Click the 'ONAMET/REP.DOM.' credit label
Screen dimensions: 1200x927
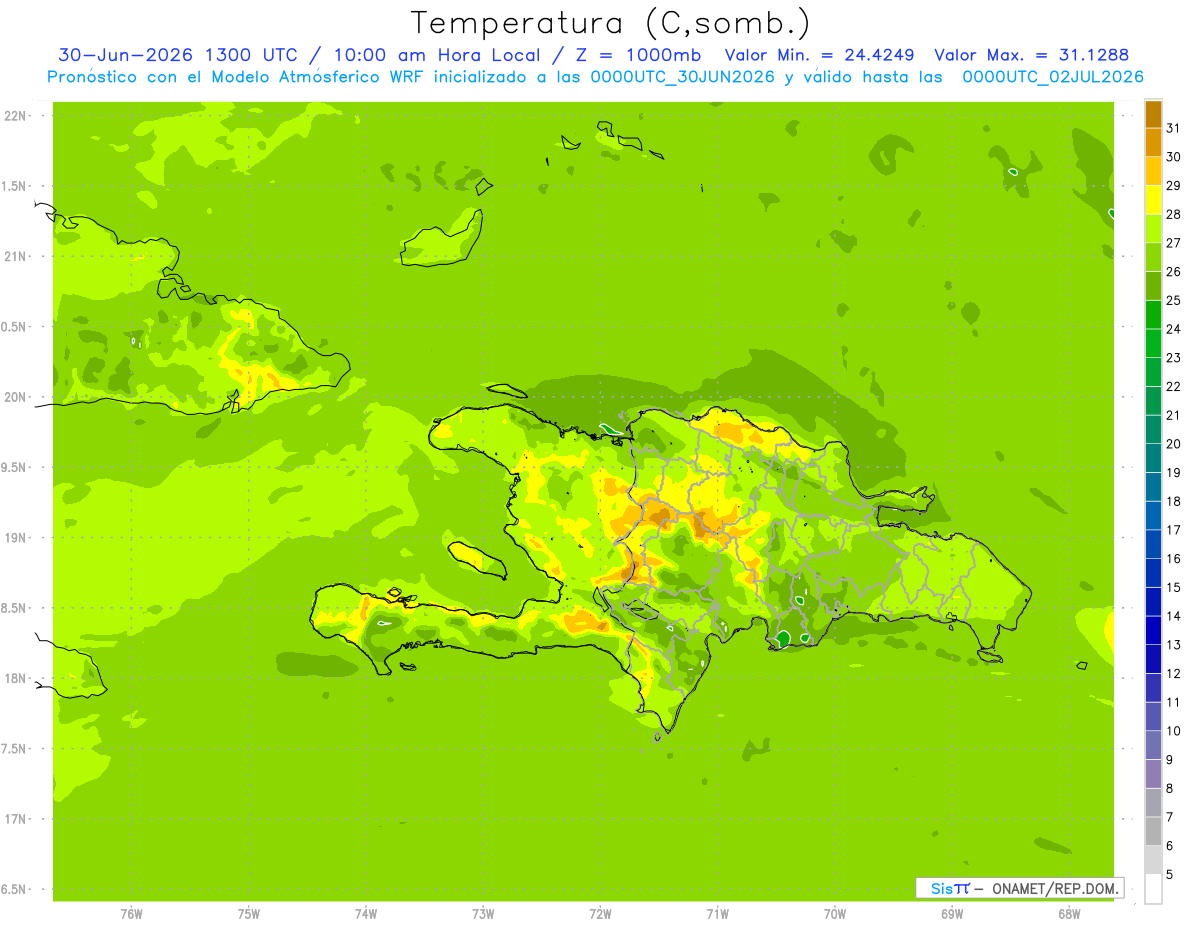click(x=1056, y=888)
